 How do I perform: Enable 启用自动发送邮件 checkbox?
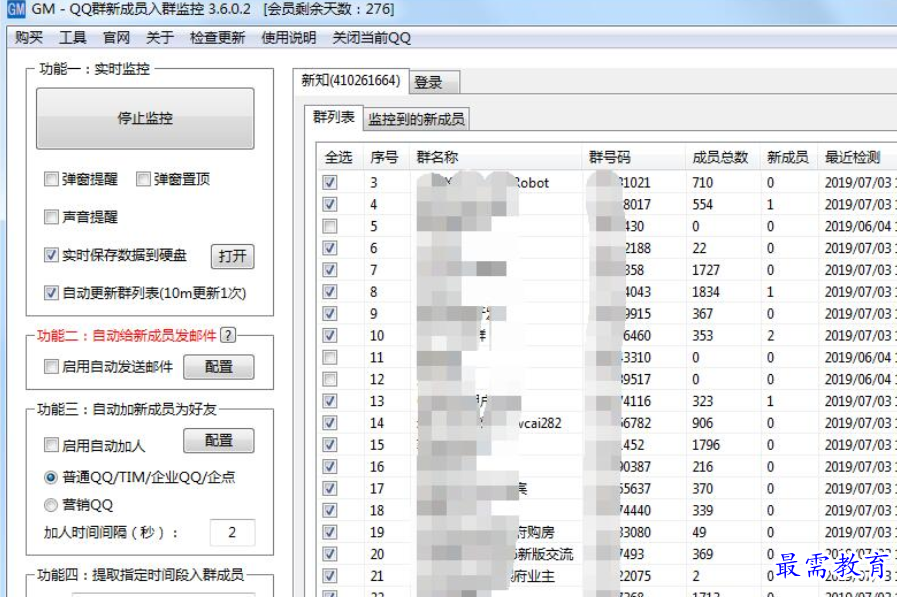[x=51, y=366]
